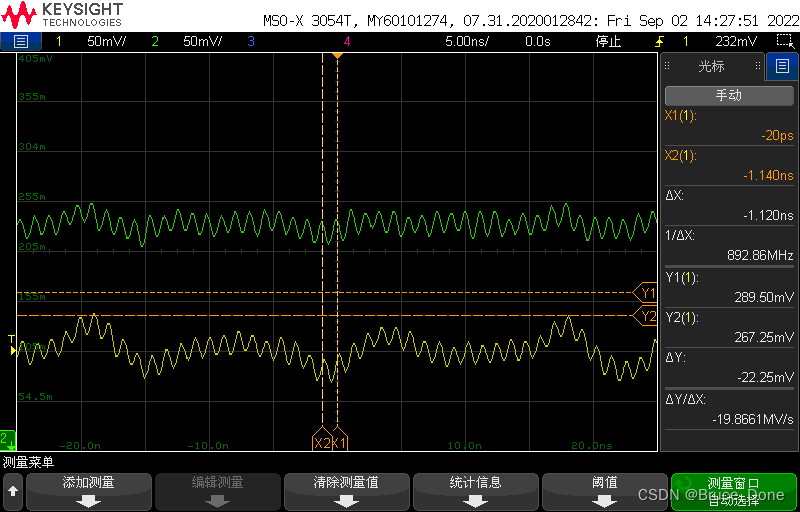
Task: Click the Keysight Technologies logo
Action: (62, 15)
